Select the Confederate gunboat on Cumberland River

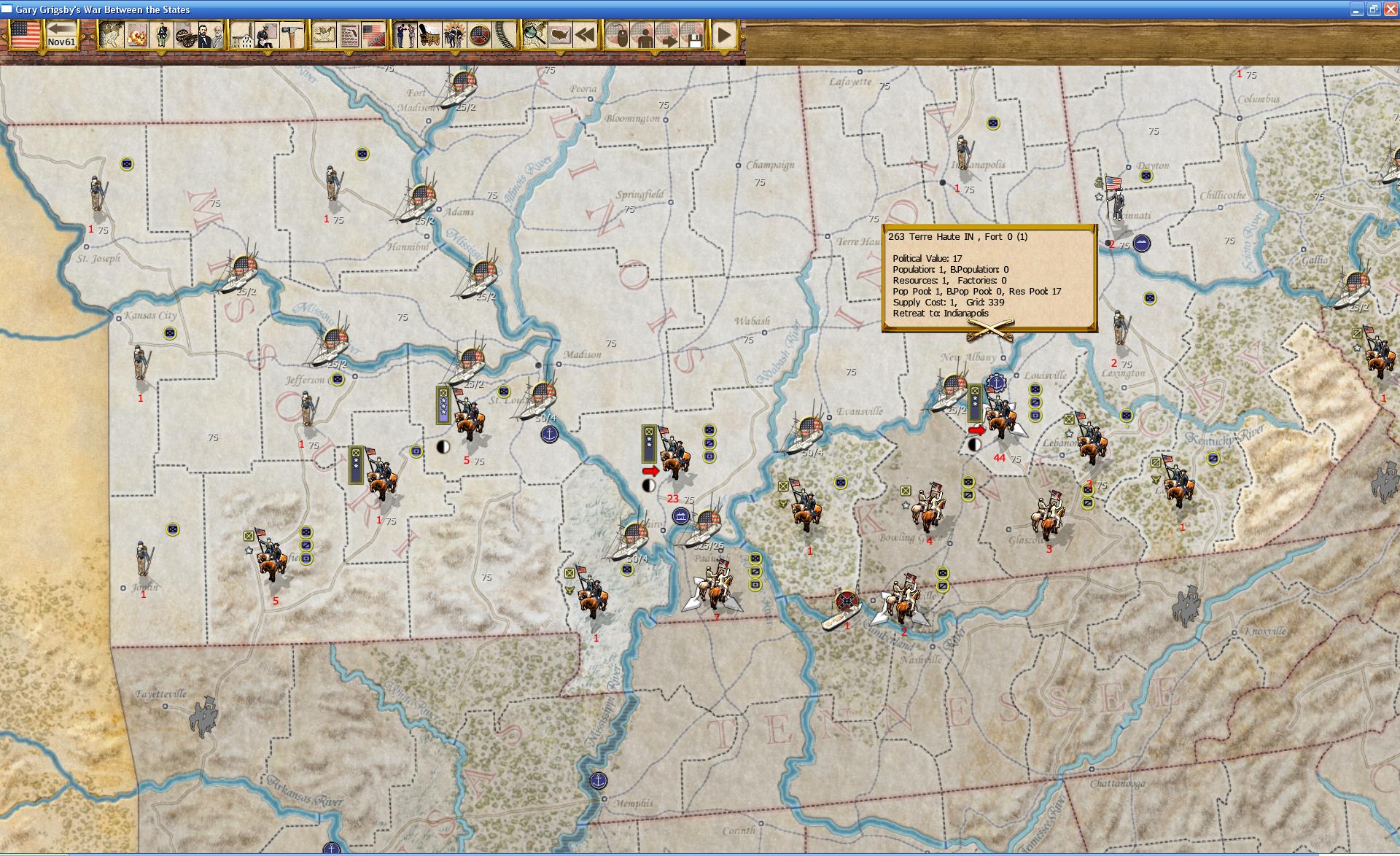point(844,609)
